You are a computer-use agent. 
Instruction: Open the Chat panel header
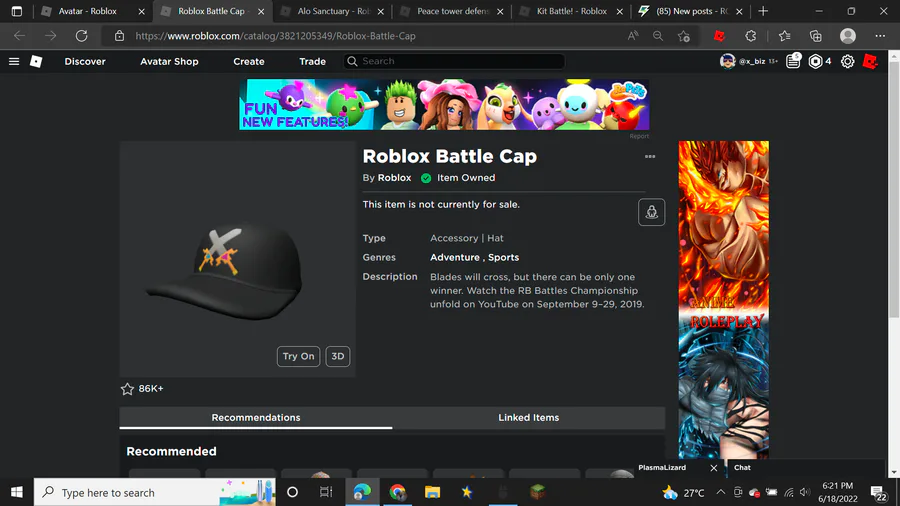pyautogui.click(x=804, y=468)
